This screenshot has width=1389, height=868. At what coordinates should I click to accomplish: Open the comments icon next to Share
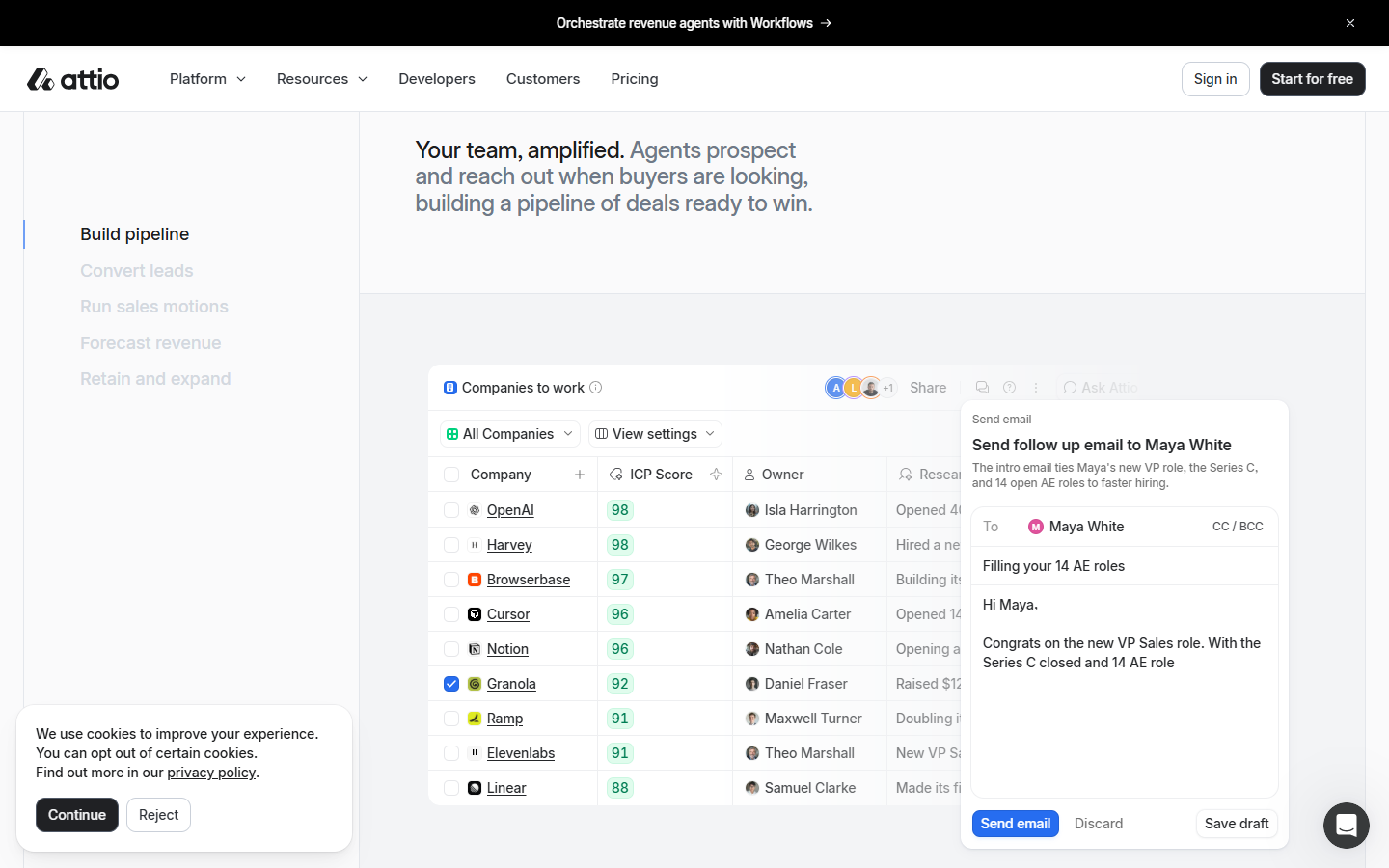pyautogui.click(x=982, y=388)
